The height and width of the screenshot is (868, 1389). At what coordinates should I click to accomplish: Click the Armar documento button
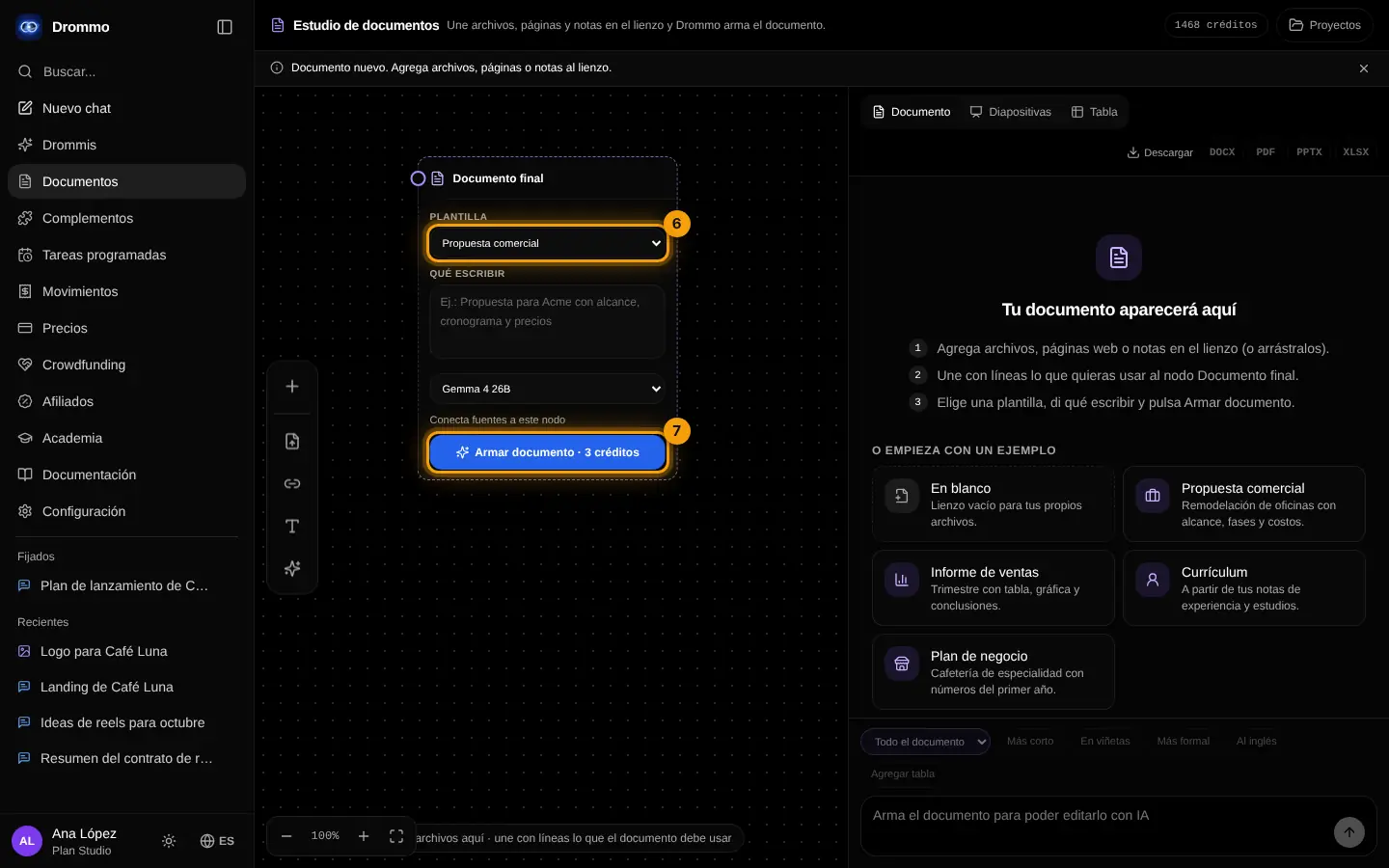(x=547, y=452)
